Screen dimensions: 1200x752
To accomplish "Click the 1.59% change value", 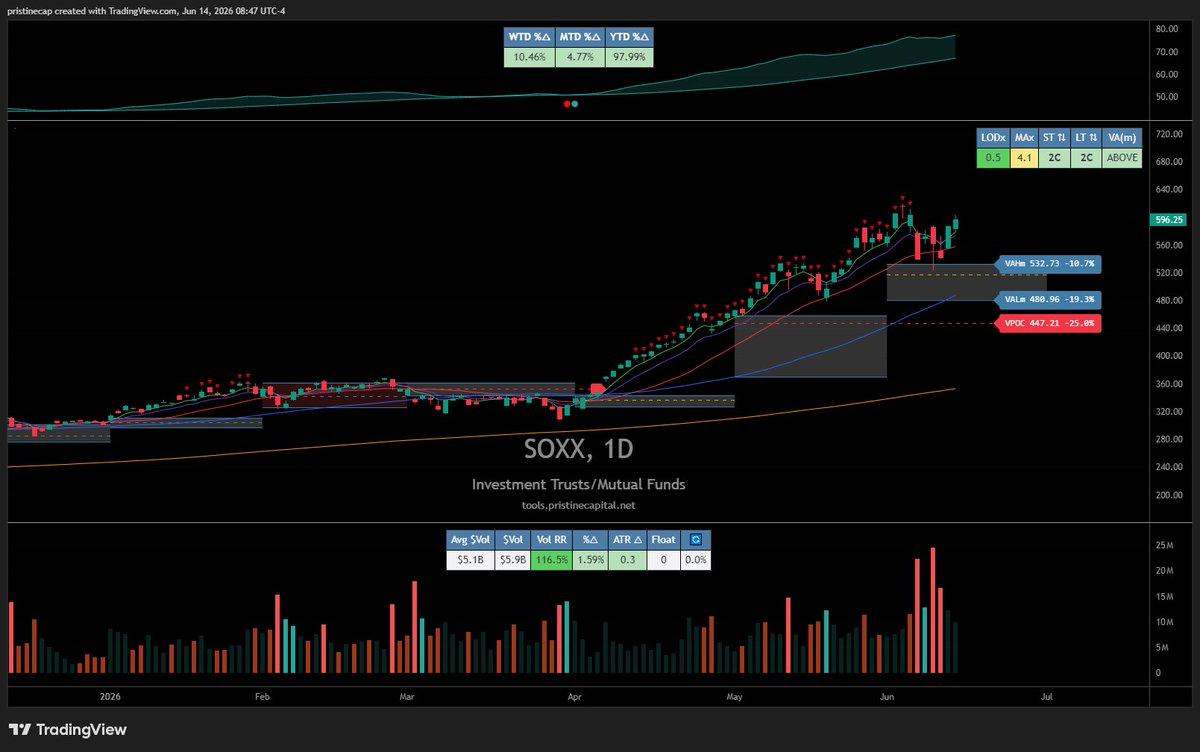I will pos(589,561).
